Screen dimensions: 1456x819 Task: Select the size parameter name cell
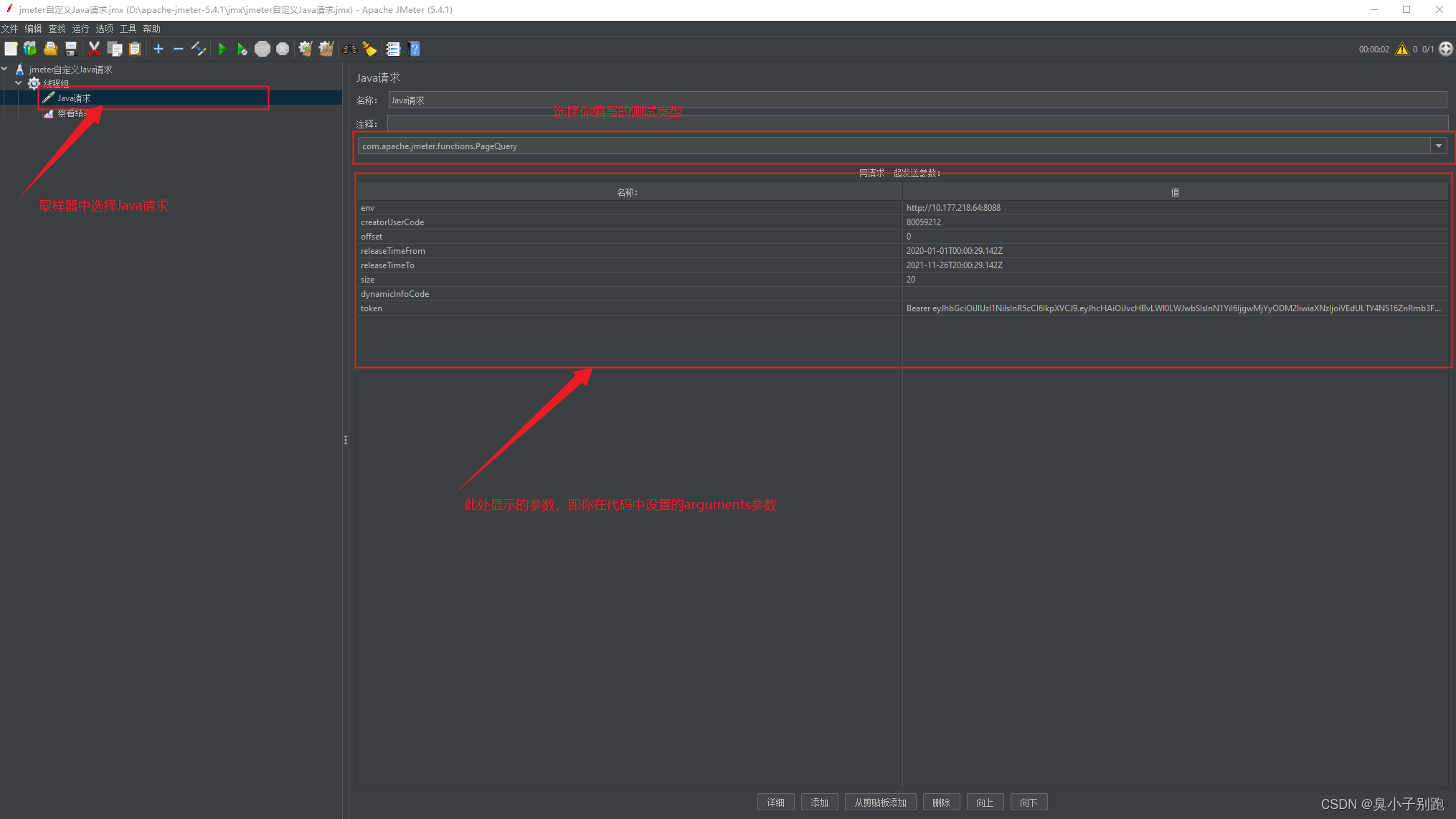629,280
